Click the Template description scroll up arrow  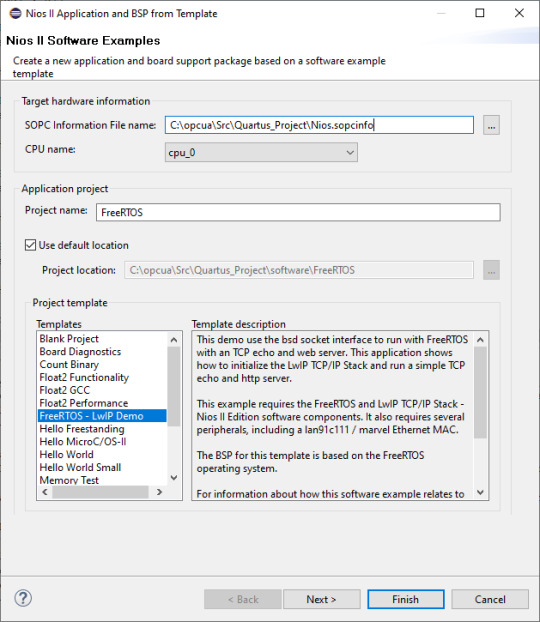[480, 340]
